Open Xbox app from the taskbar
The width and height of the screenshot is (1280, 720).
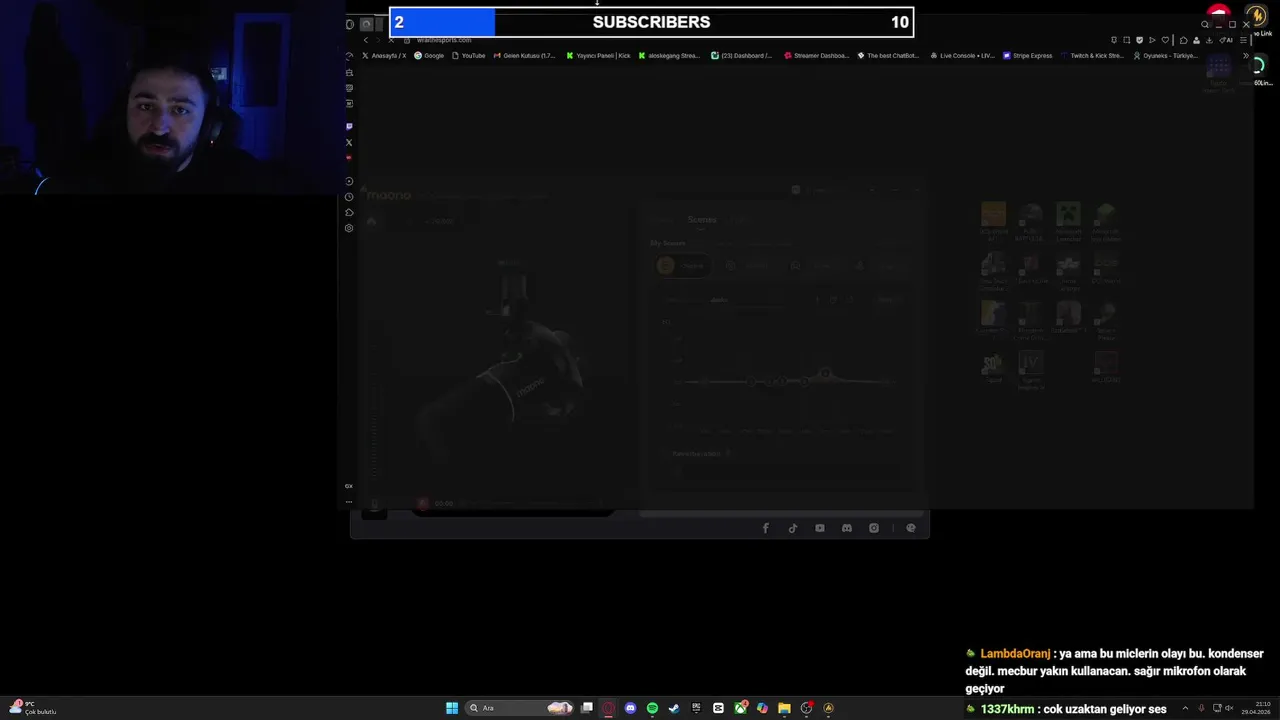coord(740,708)
